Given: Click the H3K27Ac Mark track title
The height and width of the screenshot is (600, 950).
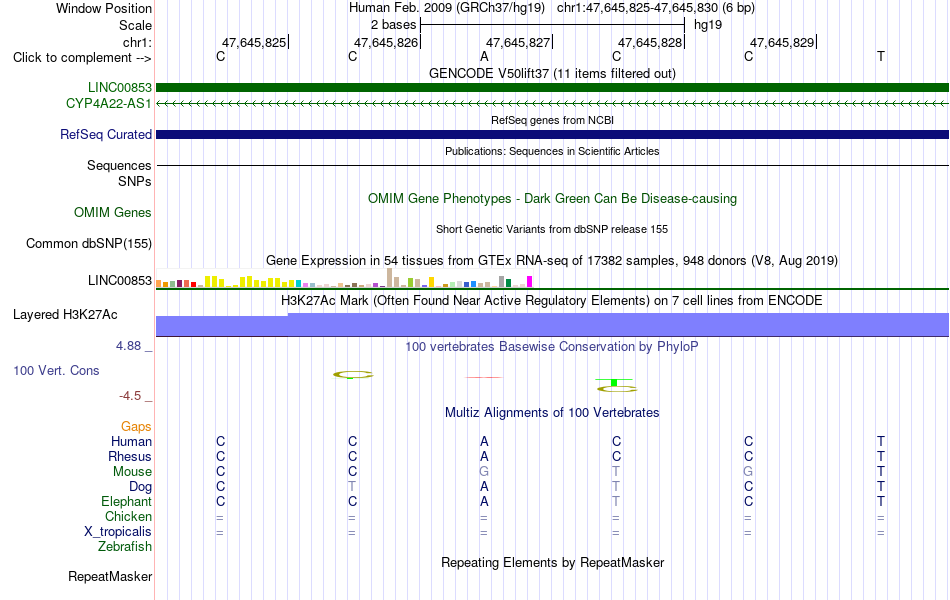Looking at the screenshot, I should [552, 301].
